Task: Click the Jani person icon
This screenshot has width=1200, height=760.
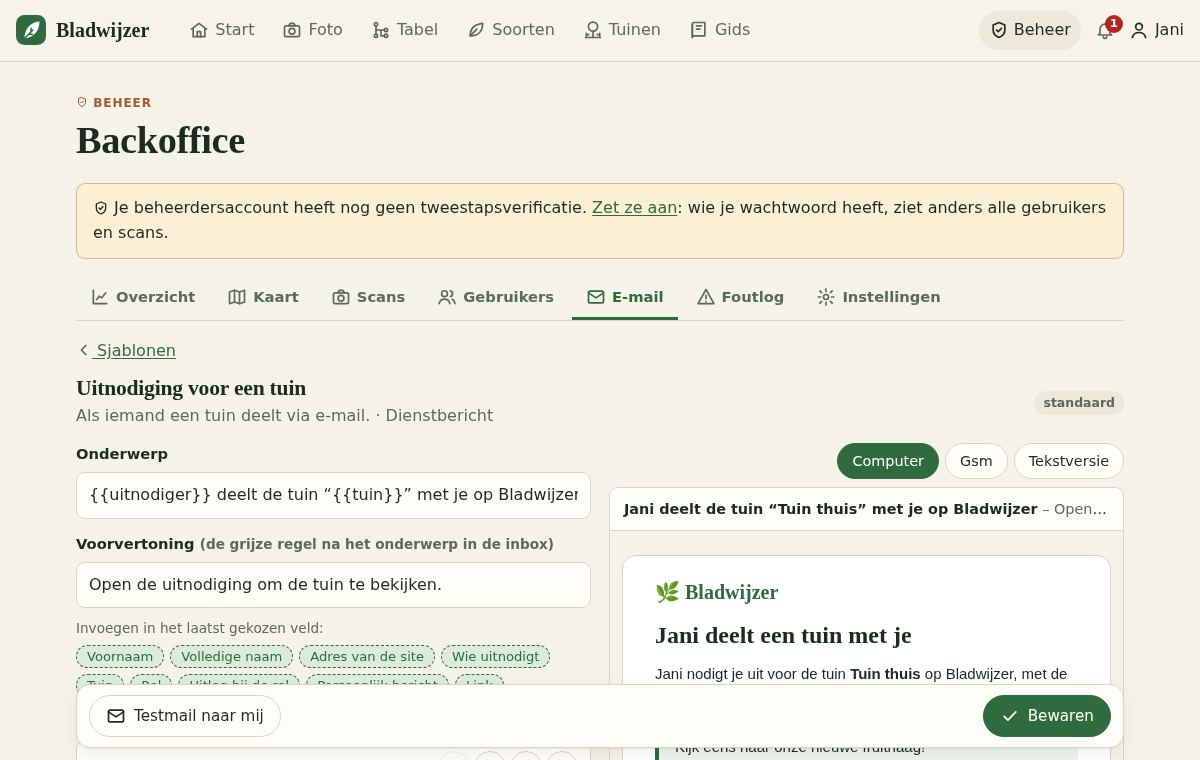Action: pyautogui.click(x=1139, y=30)
